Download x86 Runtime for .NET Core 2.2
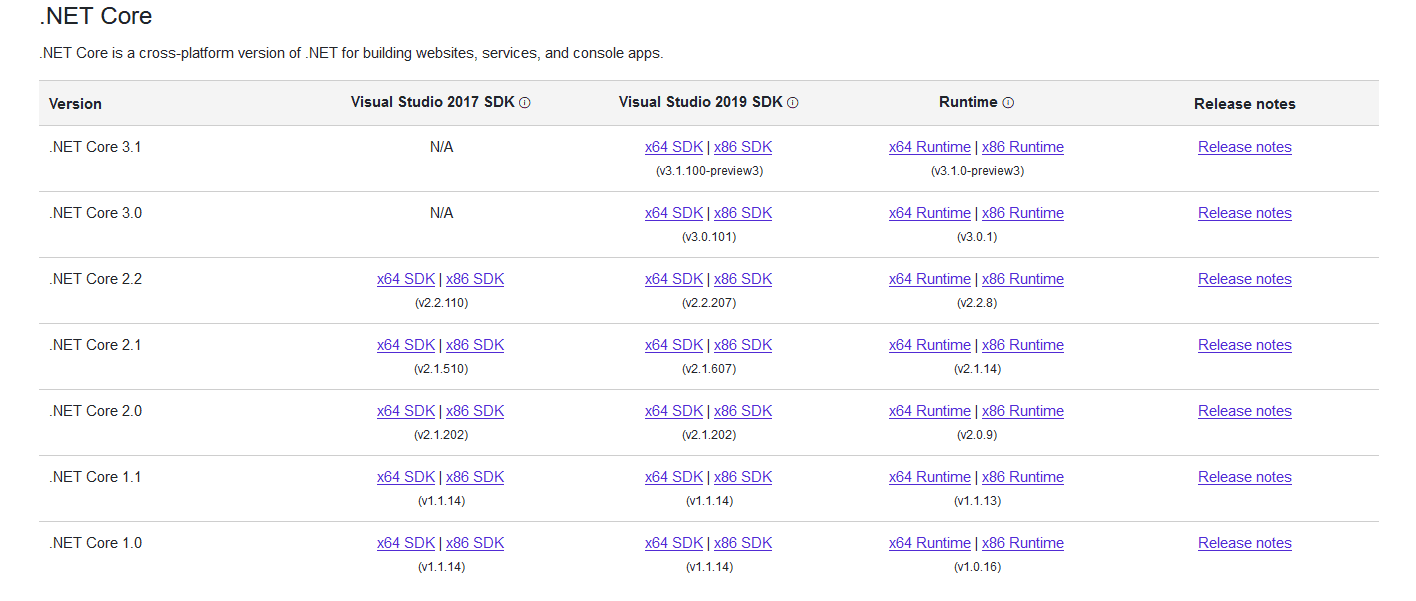The height and width of the screenshot is (601, 1416). tap(1022, 279)
